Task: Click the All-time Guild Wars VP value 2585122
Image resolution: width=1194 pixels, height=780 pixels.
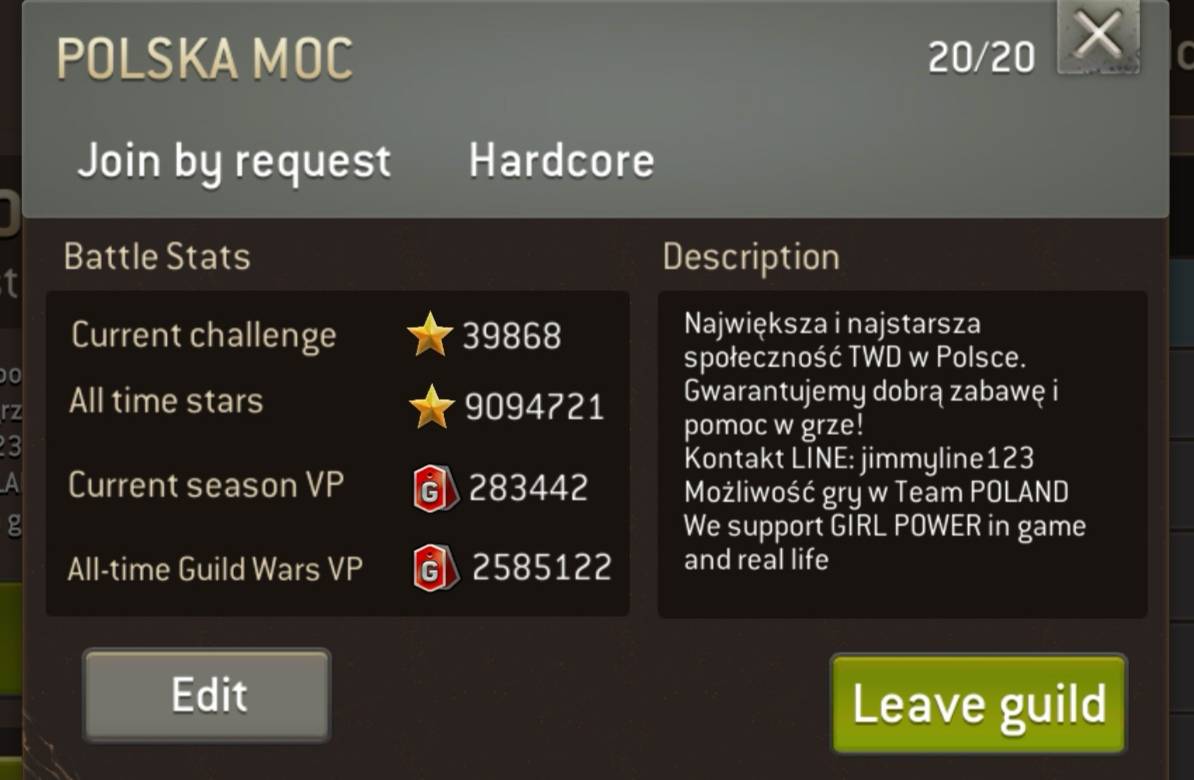Action: click(542, 567)
